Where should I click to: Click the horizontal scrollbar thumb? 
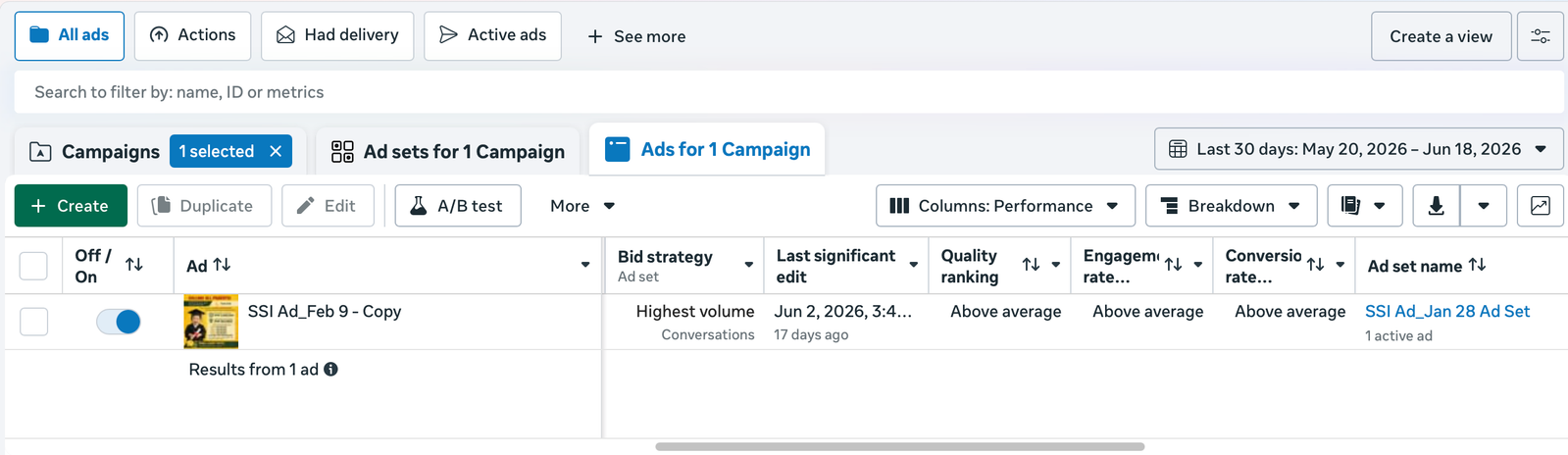click(899, 446)
